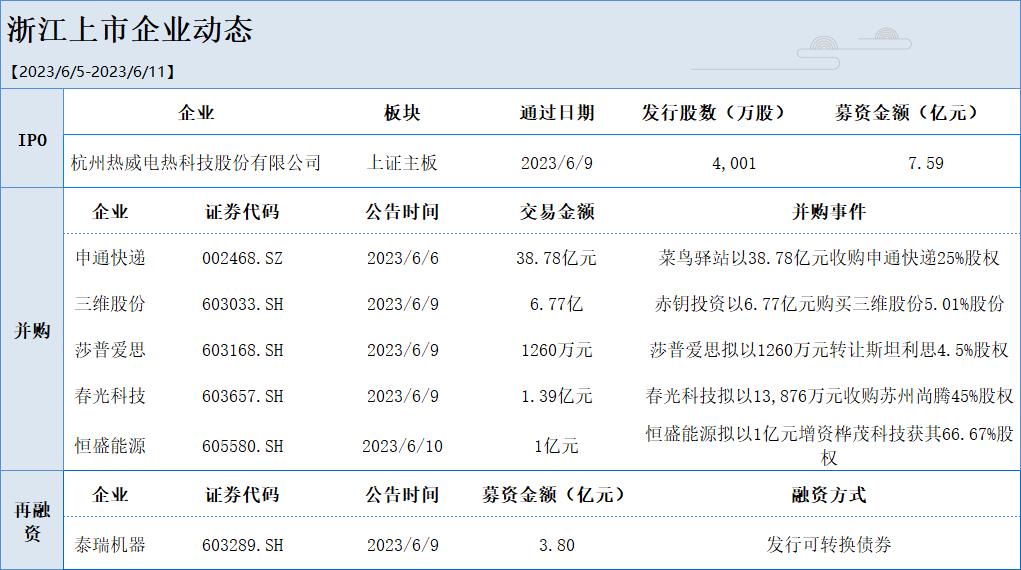Viewport: 1021px width, 570px height.
Task: Click stock code 002468.SZ
Action: 242,259
